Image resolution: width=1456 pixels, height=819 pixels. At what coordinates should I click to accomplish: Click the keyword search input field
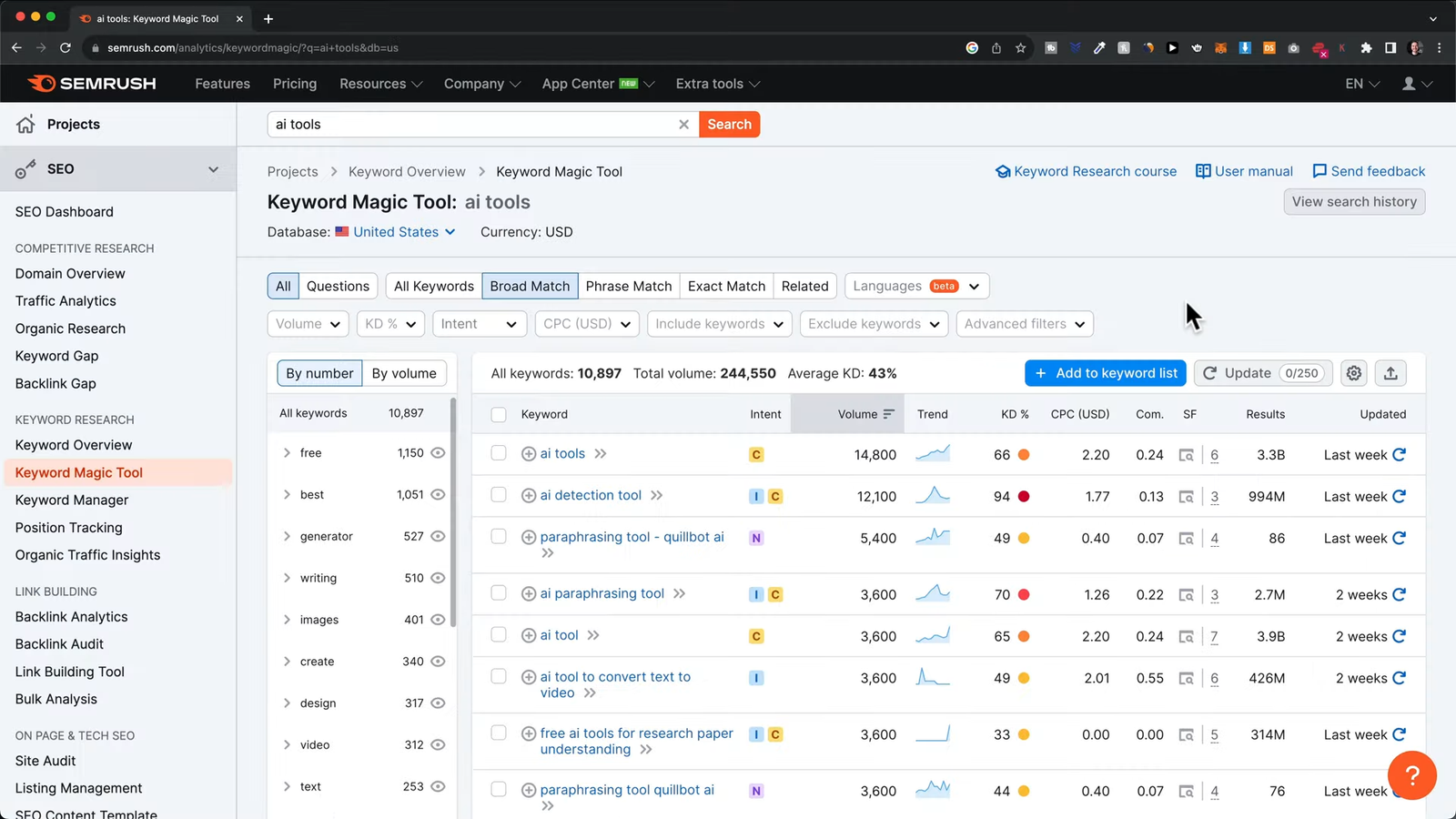(473, 125)
